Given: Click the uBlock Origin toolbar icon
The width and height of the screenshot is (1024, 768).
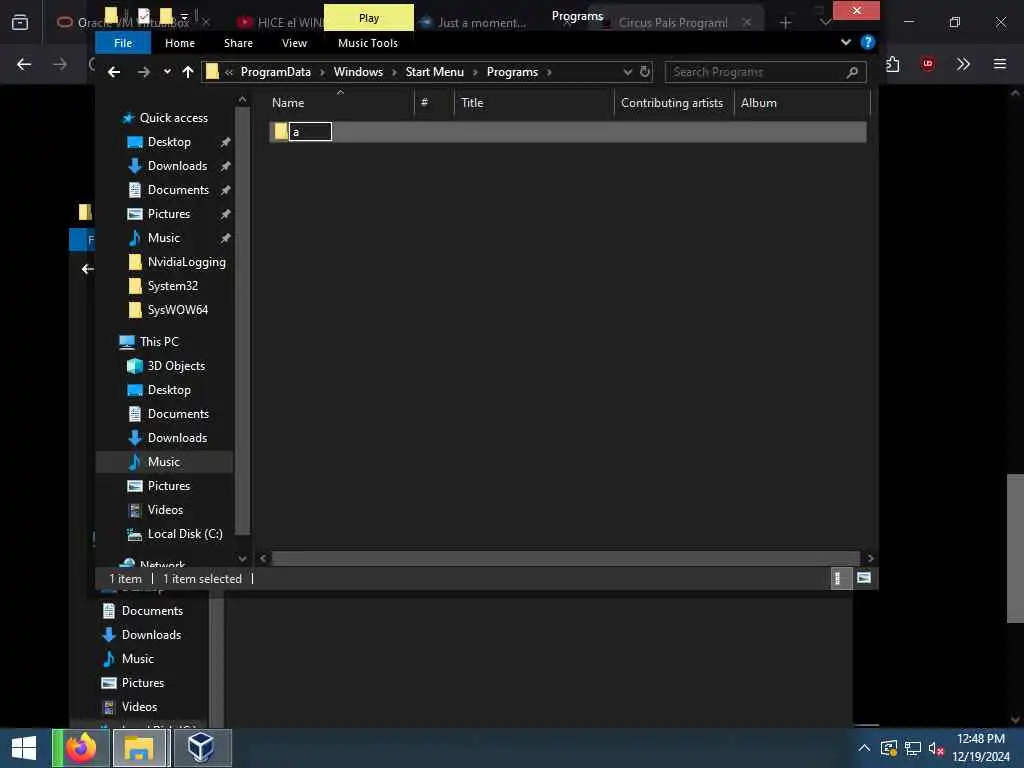Looking at the screenshot, I should [x=927, y=64].
